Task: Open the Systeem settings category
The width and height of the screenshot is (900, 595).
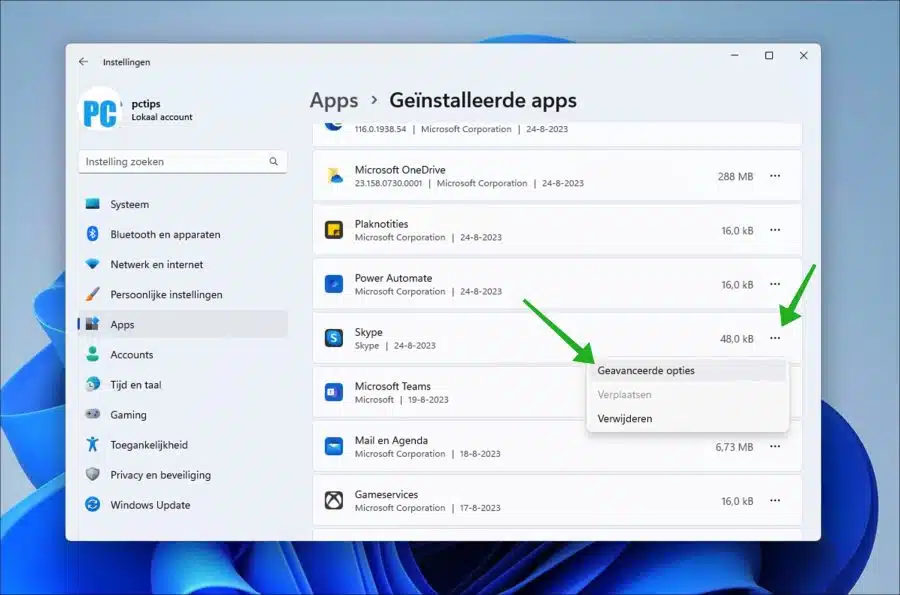Action: pyautogui.click(x=183, y=204)
